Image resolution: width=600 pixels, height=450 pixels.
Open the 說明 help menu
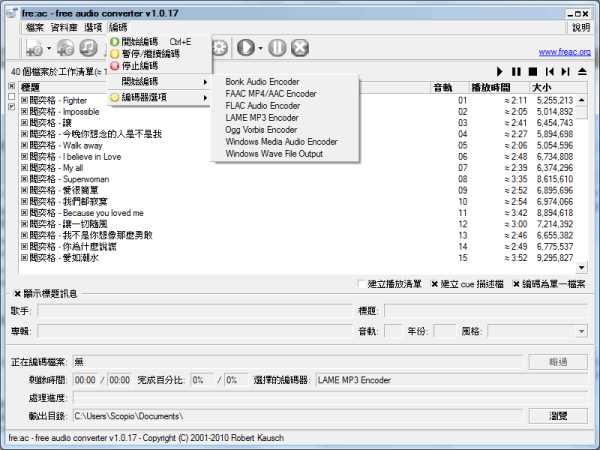tap(580, 28)
